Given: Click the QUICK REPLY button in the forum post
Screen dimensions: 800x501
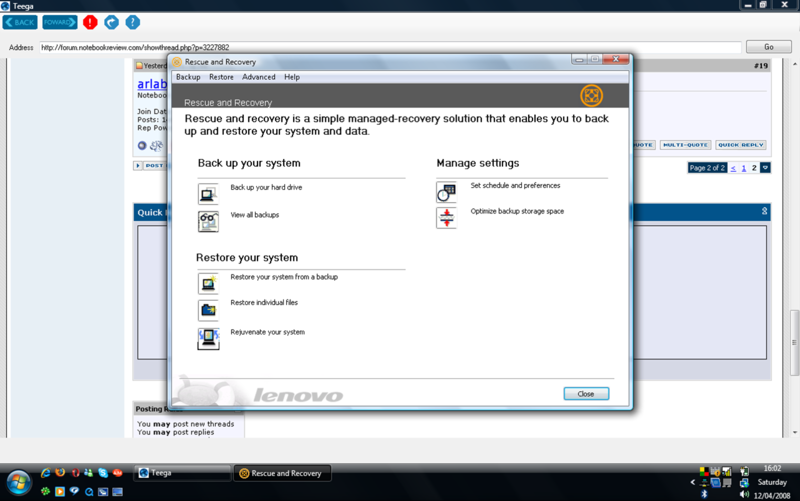Looking at the screenshot, I should (741, 145).
